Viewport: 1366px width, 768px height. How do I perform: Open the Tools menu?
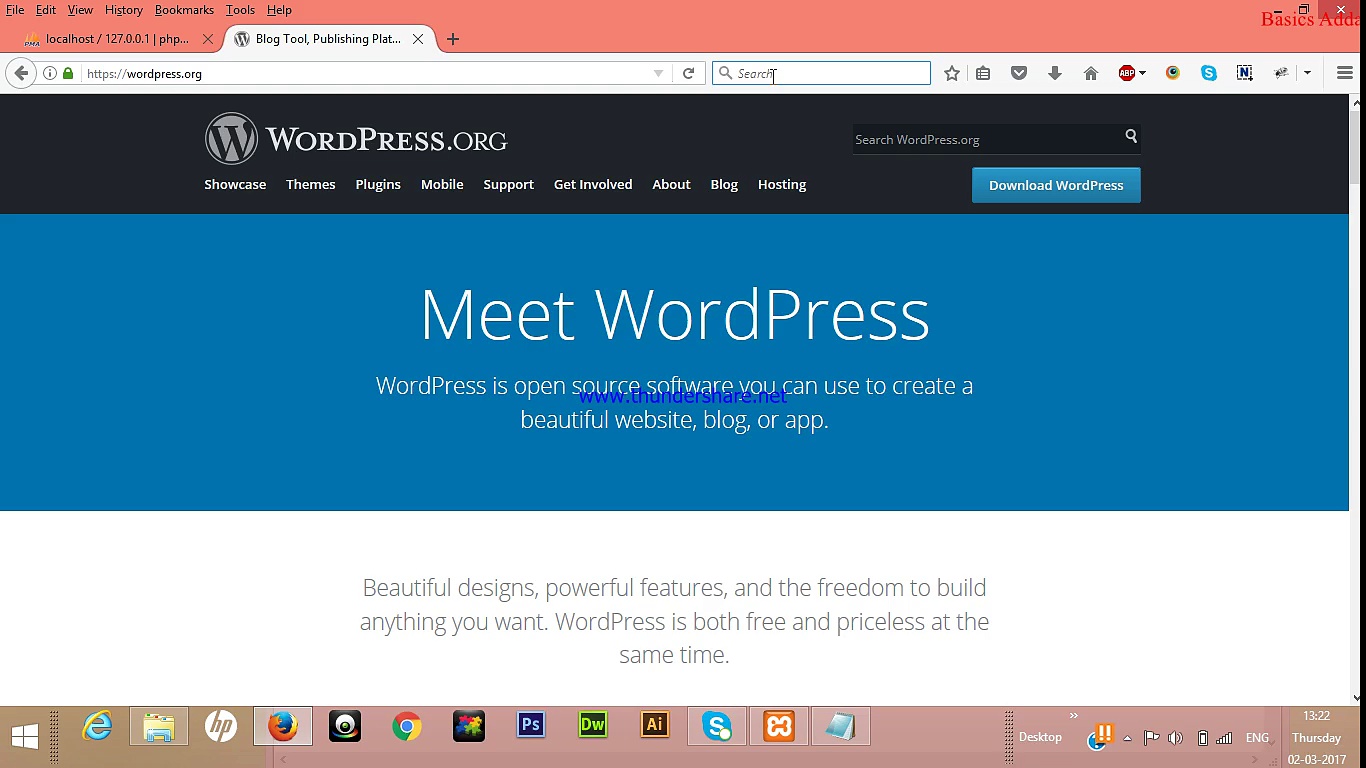point(240,10)
